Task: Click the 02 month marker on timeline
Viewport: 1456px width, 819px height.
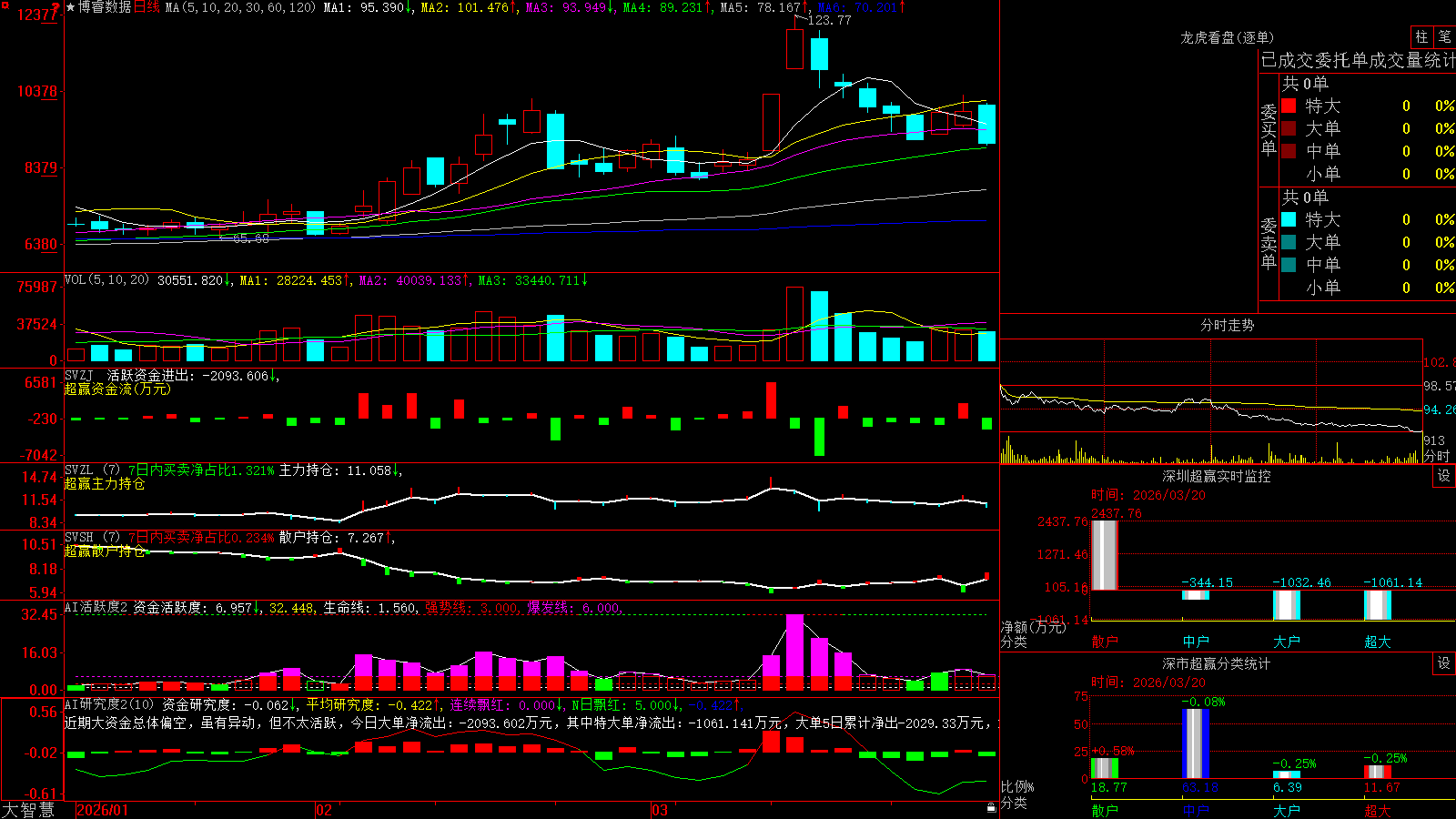Action: (x=323, y=810)
